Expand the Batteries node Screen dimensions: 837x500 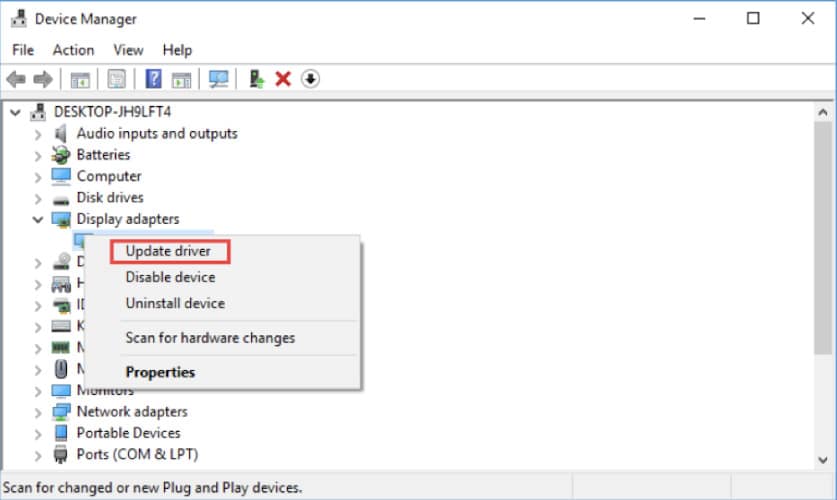point(38,156)
